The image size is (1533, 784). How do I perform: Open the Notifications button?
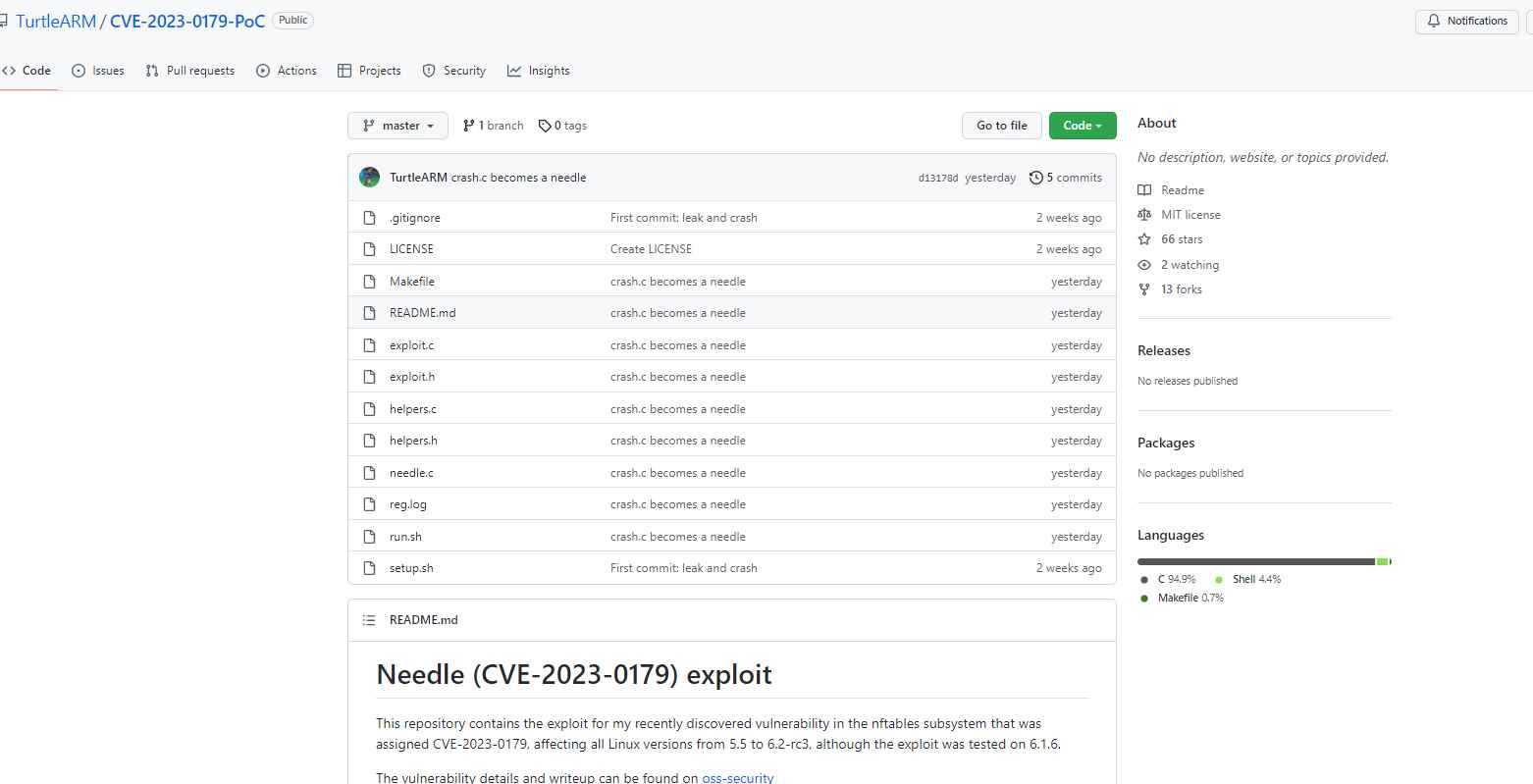tap(1467, 21)
